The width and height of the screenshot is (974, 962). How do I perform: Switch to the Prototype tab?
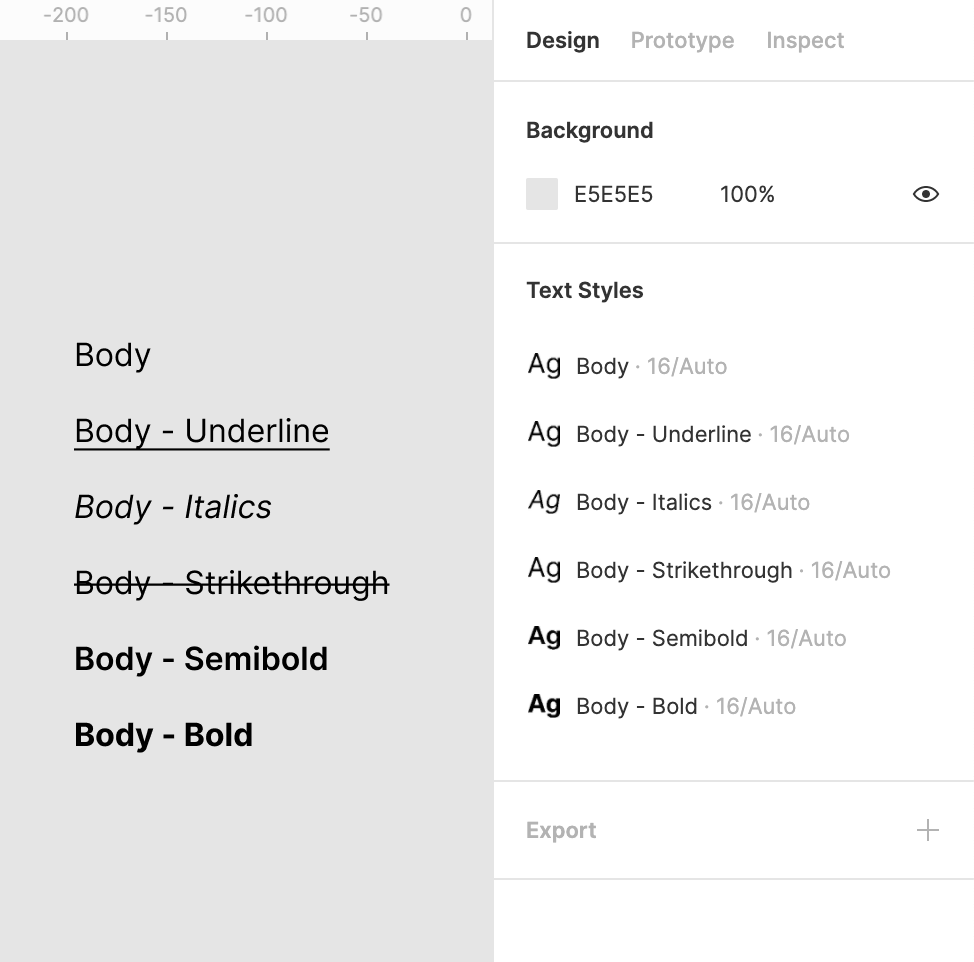click(x=682, y=41)
